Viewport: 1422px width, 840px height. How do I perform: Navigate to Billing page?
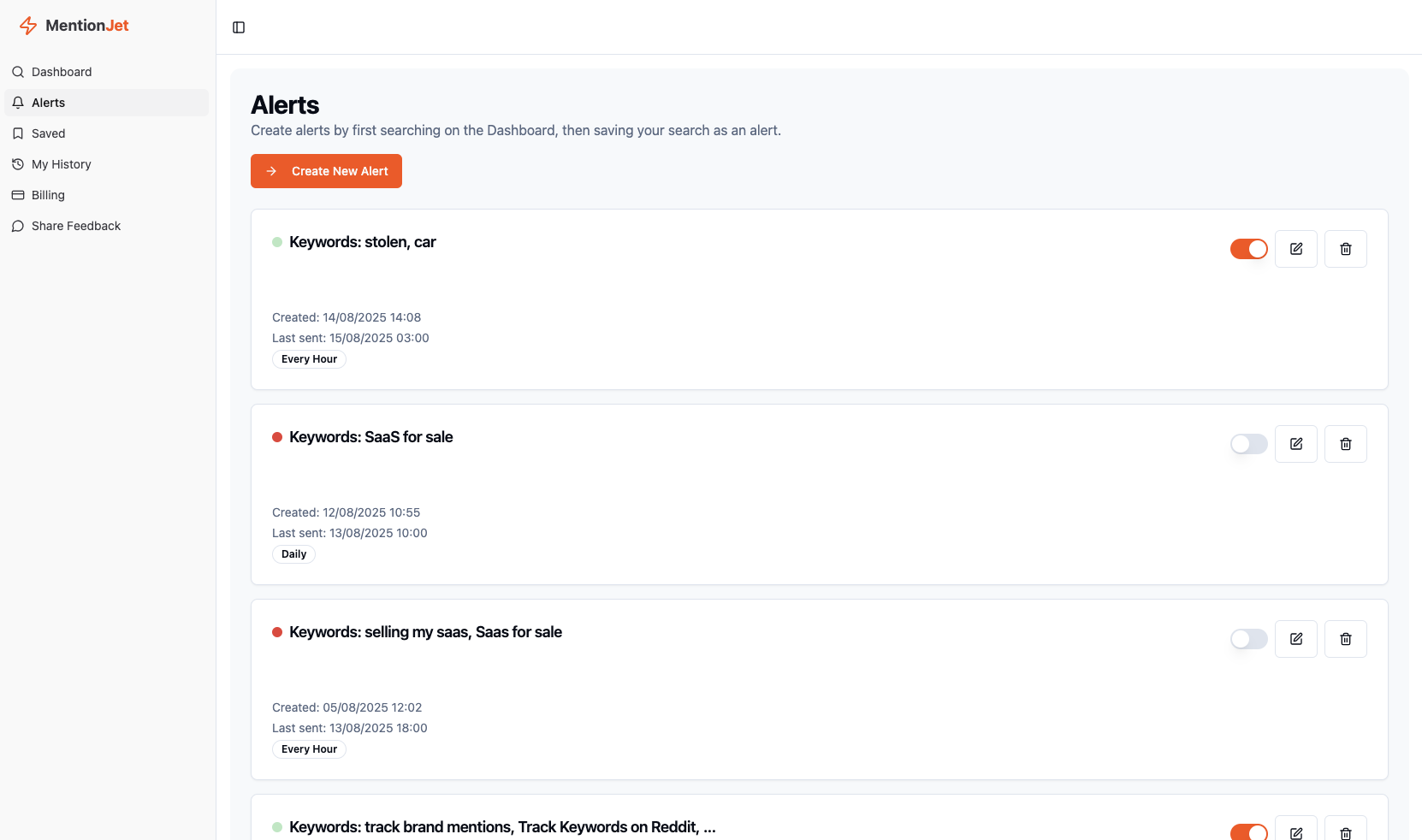click(x=48, y=195)
